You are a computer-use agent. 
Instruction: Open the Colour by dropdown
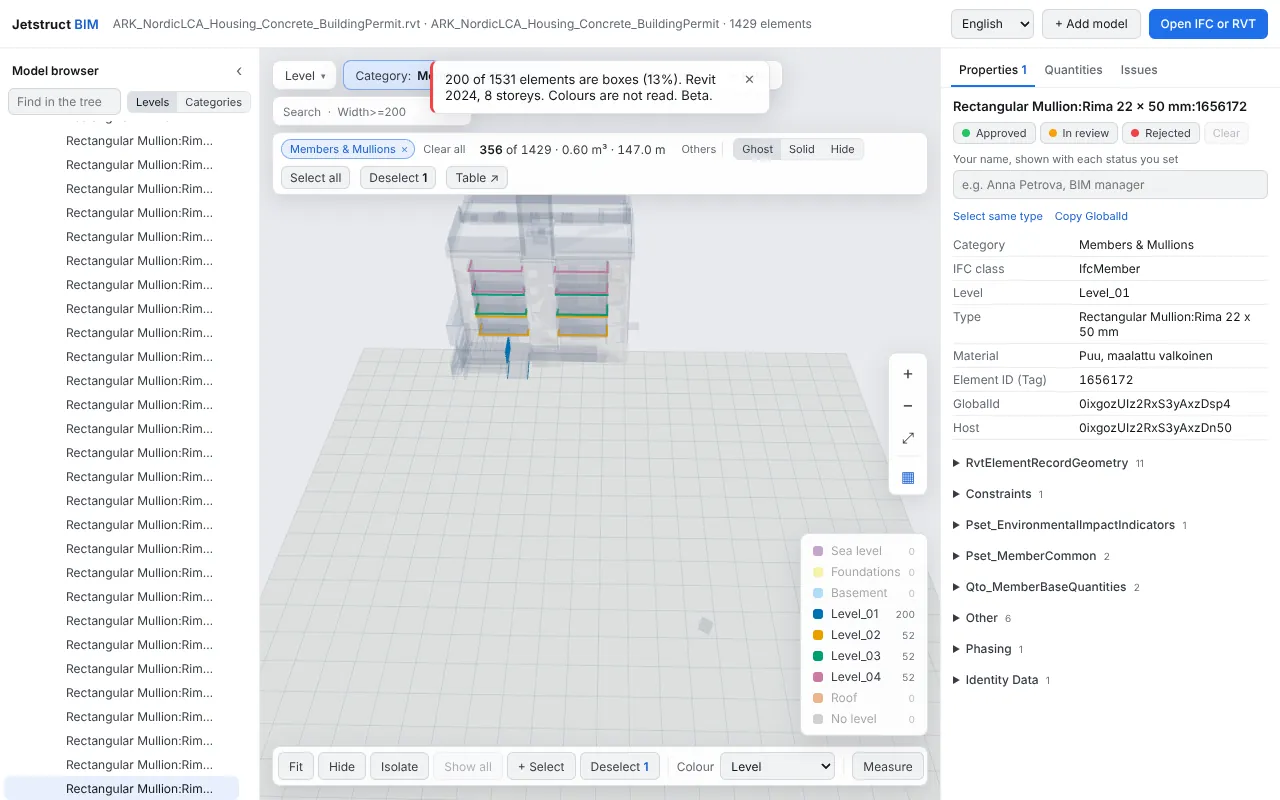(x=777, y=767)
